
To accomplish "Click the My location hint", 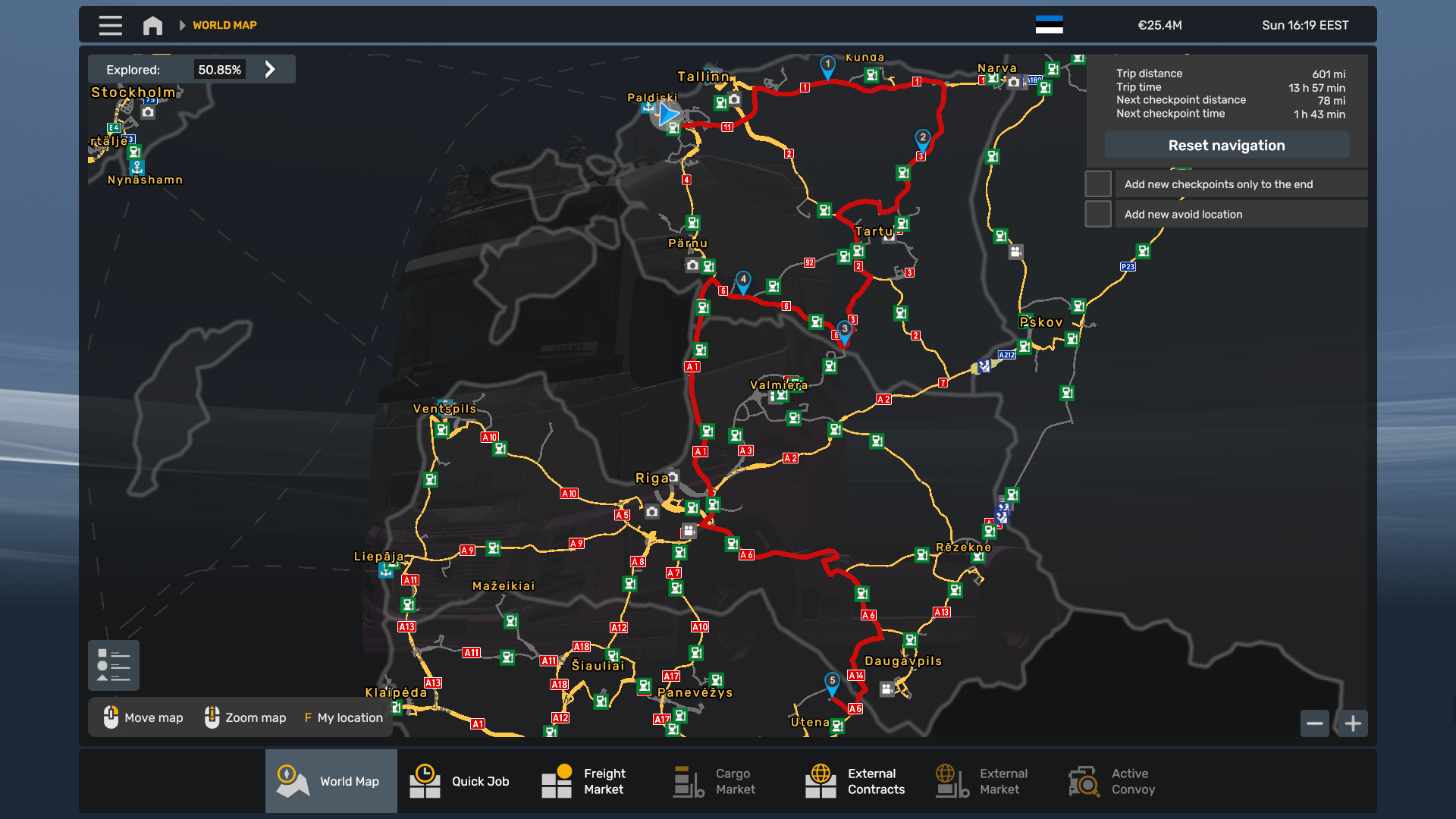I will coord(344,717).
